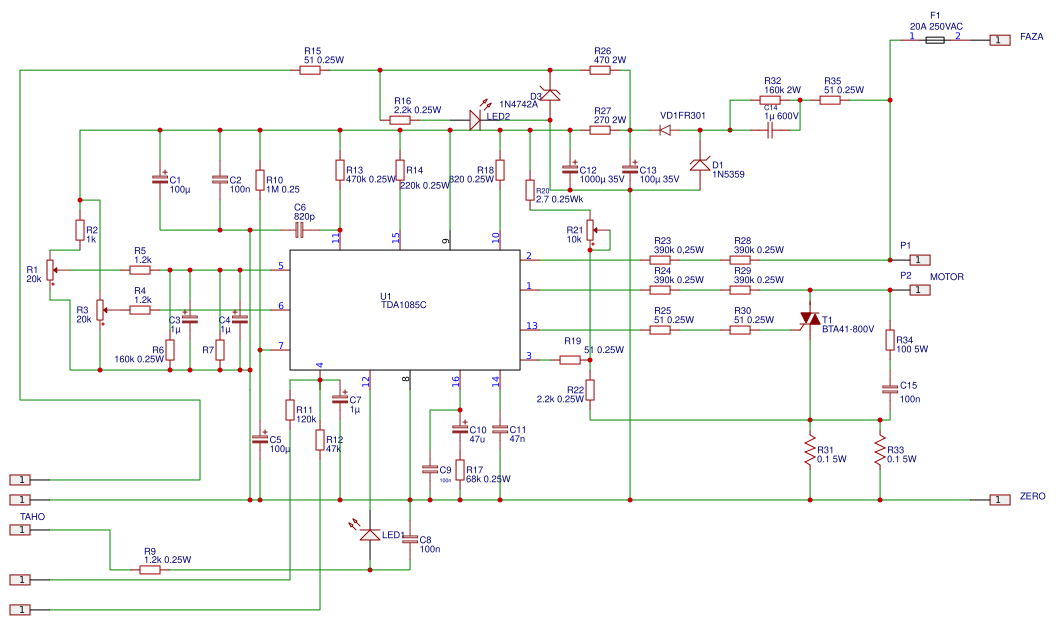This screenshot has width=1056, height=625.
Task: Select the FAZA connector terminal
Action: [999, 40]
